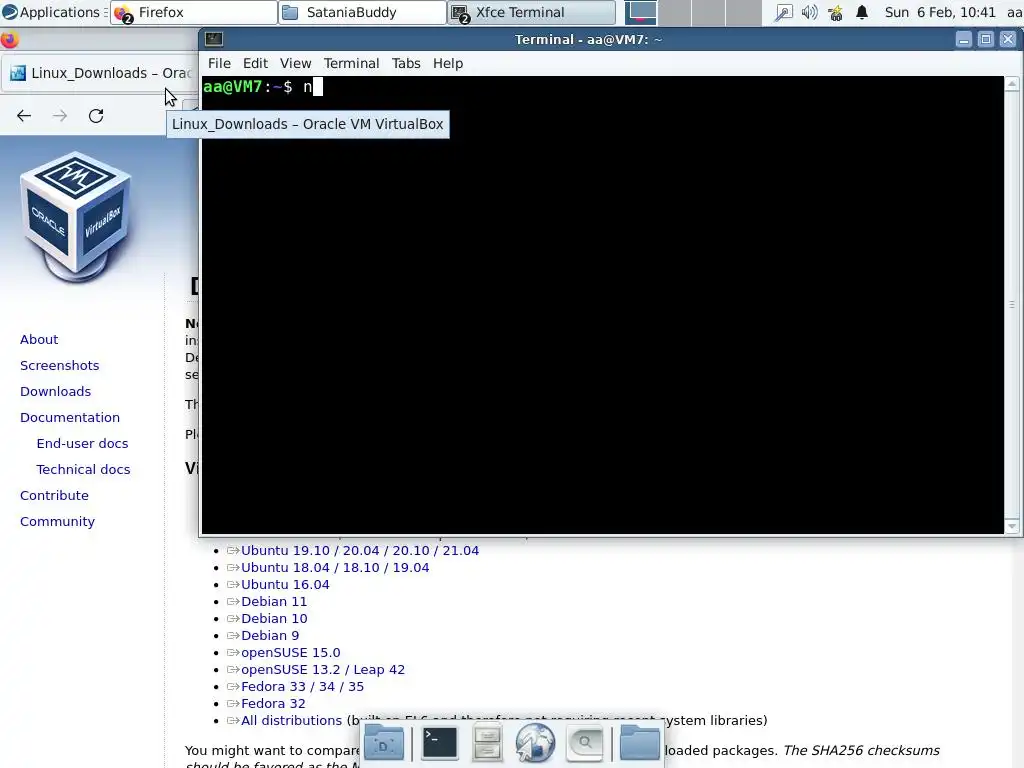Open the openSUSE 15.0 download link
1024x768 pixels.
291,652
